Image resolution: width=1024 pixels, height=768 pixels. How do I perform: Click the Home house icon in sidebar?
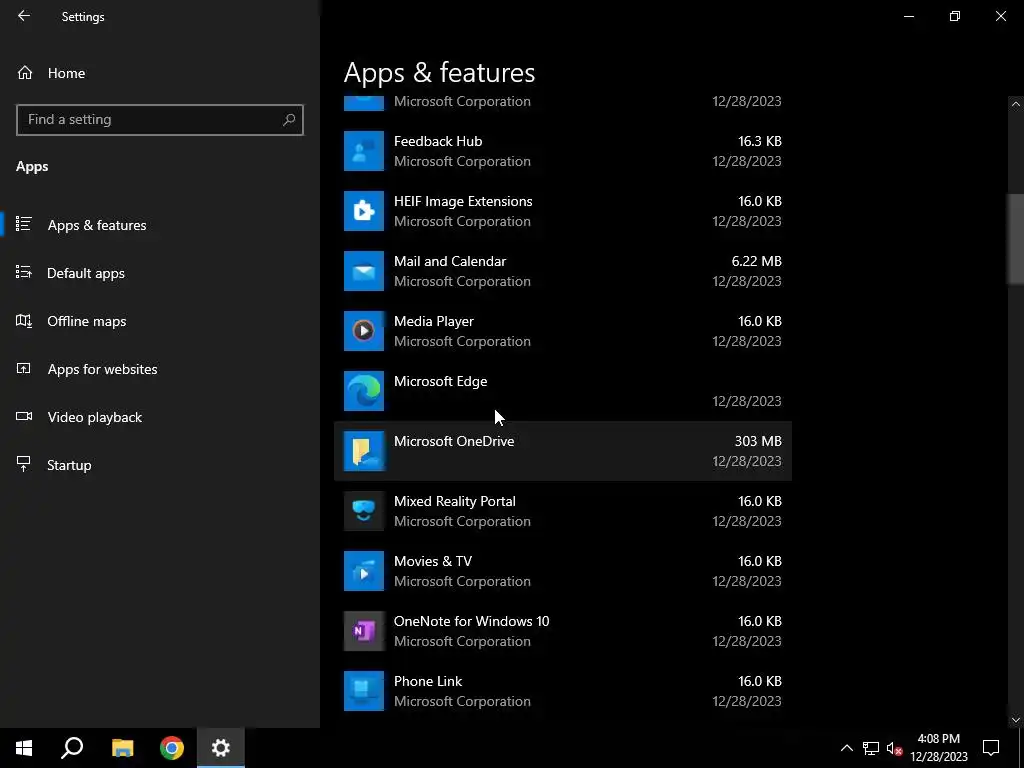[x=25, y=73]
